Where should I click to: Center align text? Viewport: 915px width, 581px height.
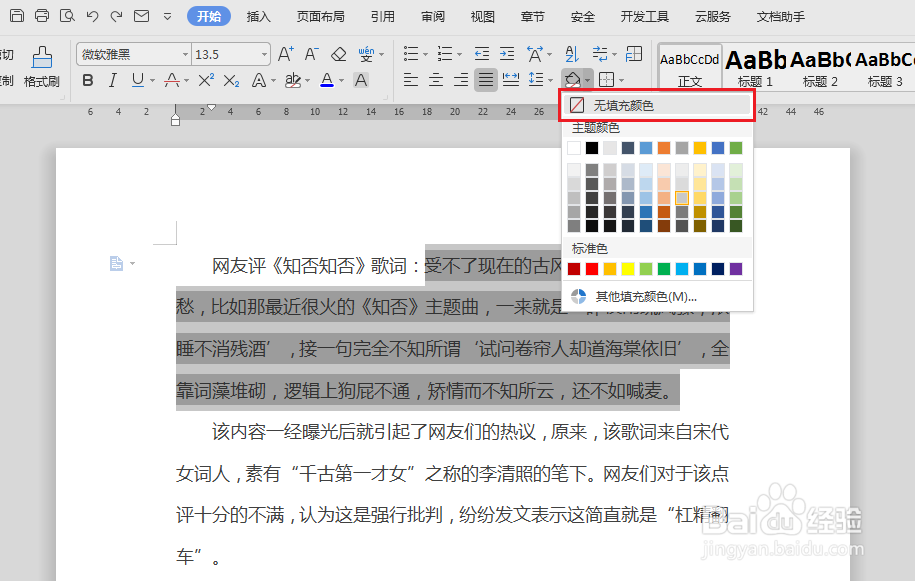(x=436, y=79)
